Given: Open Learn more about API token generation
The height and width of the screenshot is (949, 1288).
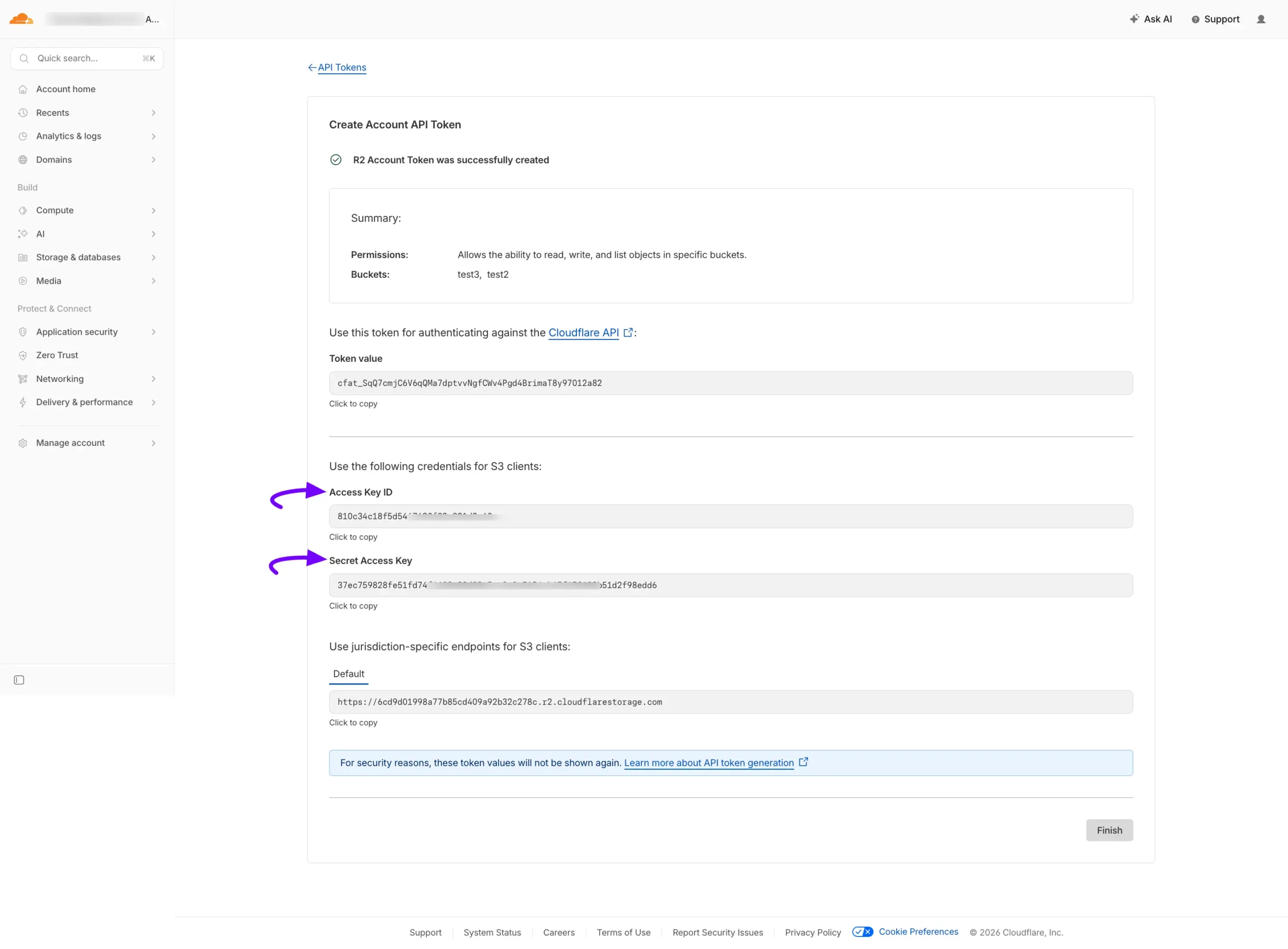Looking at the screenshot, I should pyautogui.click(x=708, y=763).
